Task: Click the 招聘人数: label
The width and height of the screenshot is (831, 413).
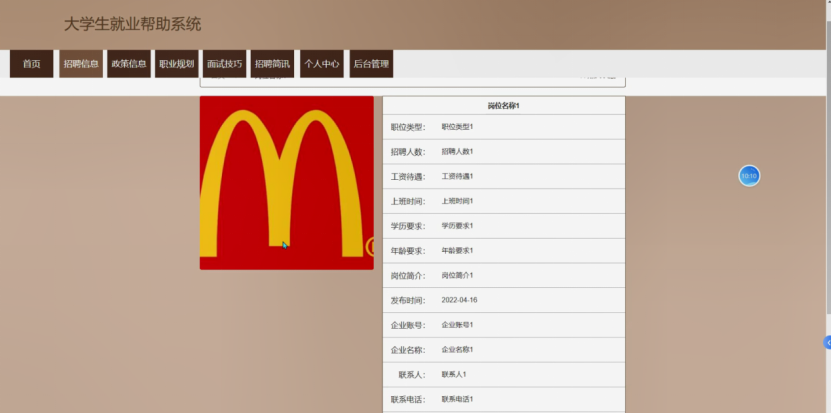Action: [408, 152]
